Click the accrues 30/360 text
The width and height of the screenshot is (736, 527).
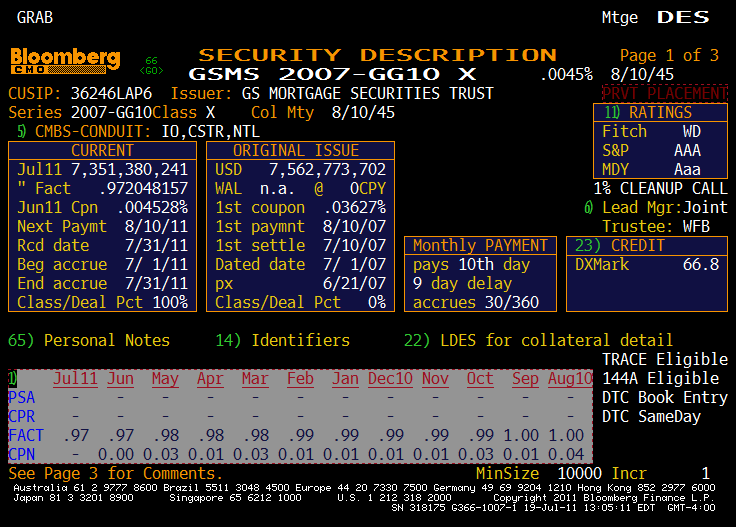[x=475, y=302]
